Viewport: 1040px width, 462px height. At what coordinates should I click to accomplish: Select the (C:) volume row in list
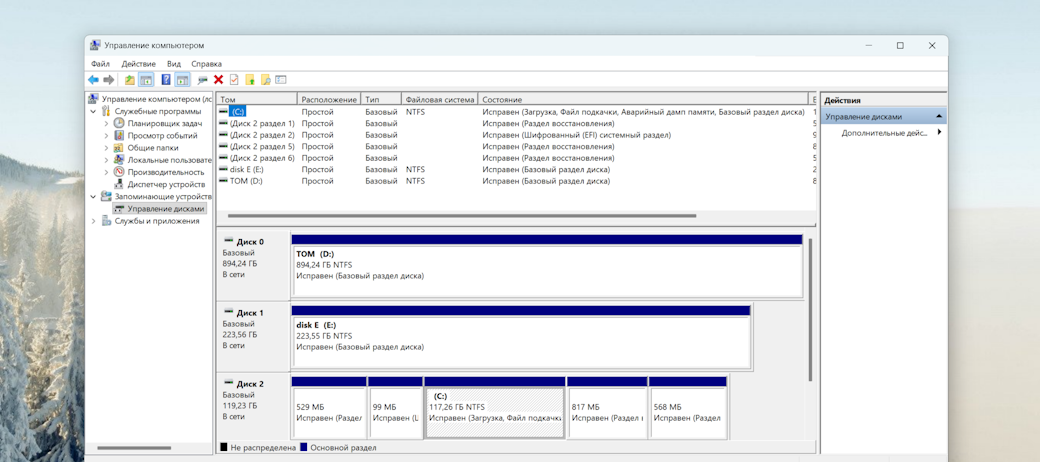(x=516, y=112)
